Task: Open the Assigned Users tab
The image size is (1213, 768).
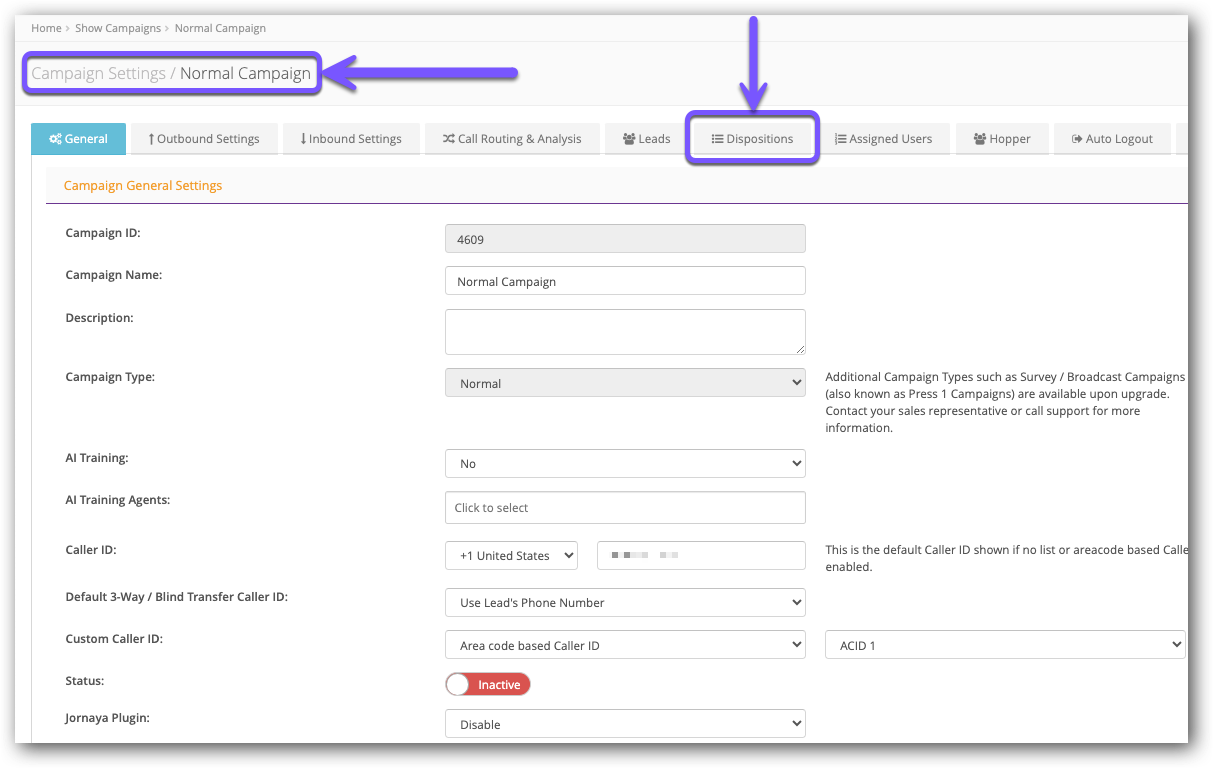Action: [x=883, y=139]
